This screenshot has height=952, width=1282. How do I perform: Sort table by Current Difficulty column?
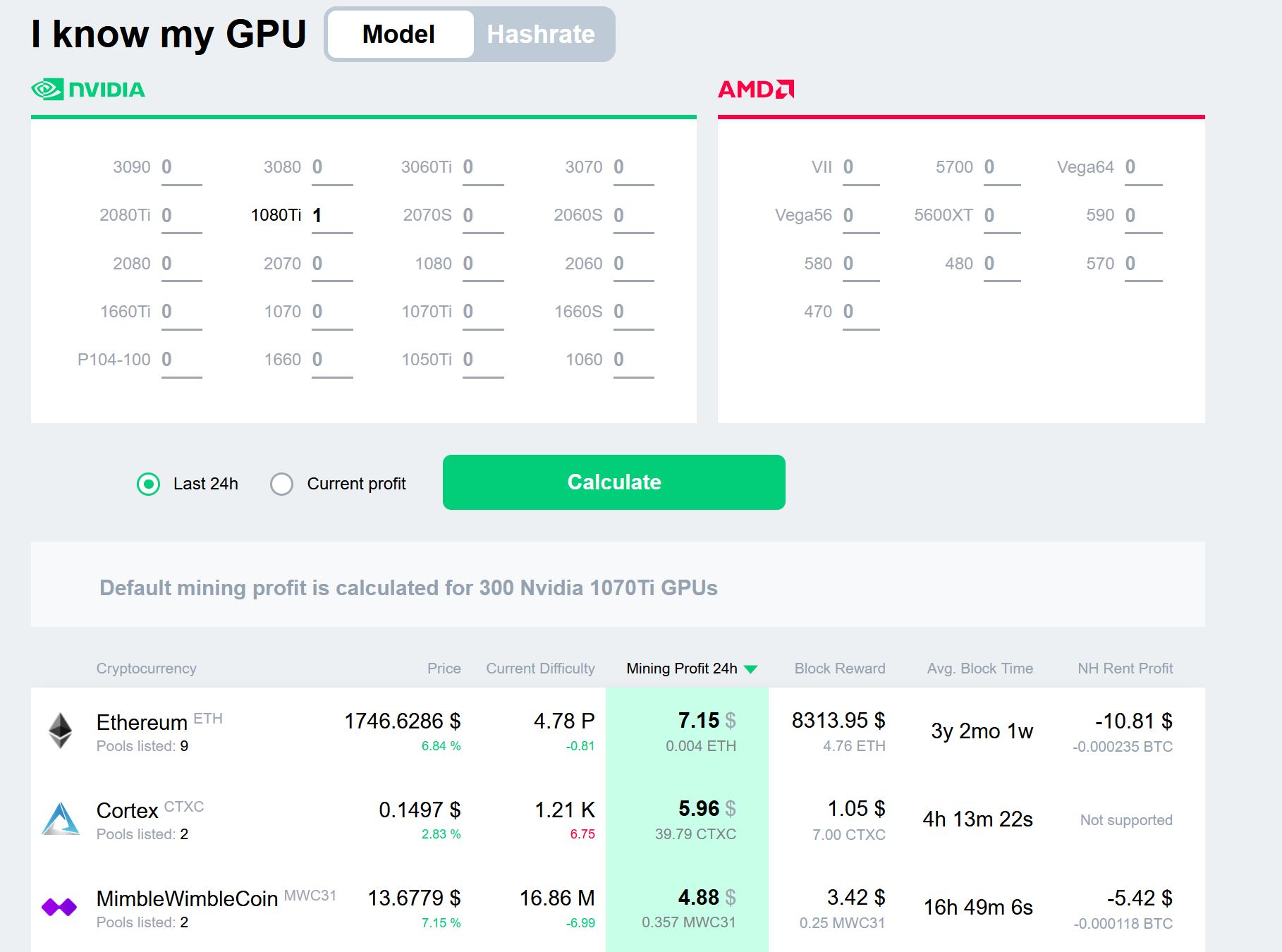point(540,669)
